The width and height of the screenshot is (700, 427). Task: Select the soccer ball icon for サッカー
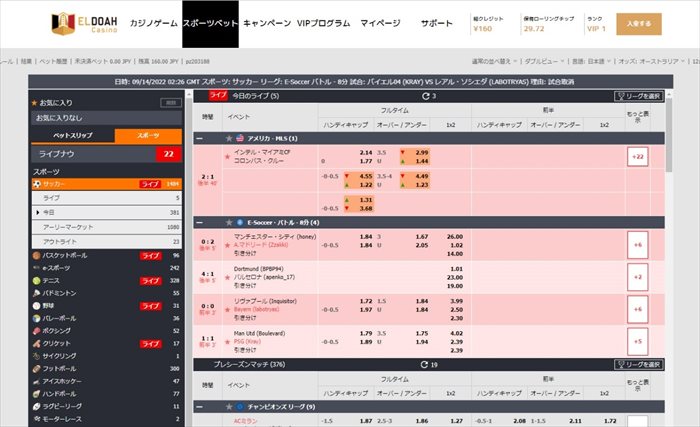(x=37, y=184)
